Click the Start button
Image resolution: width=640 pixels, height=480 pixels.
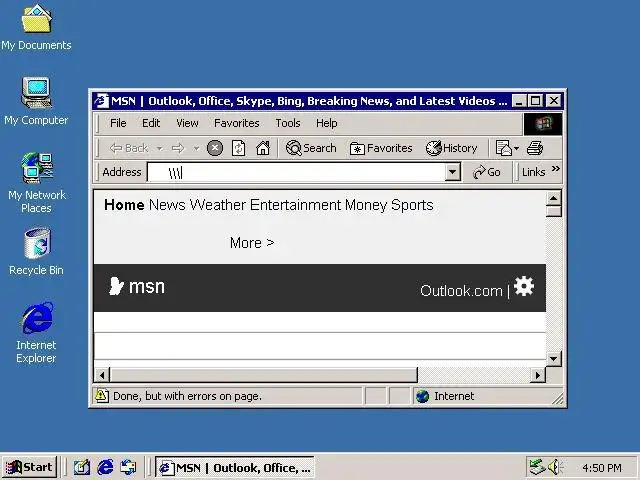point(29,467)
